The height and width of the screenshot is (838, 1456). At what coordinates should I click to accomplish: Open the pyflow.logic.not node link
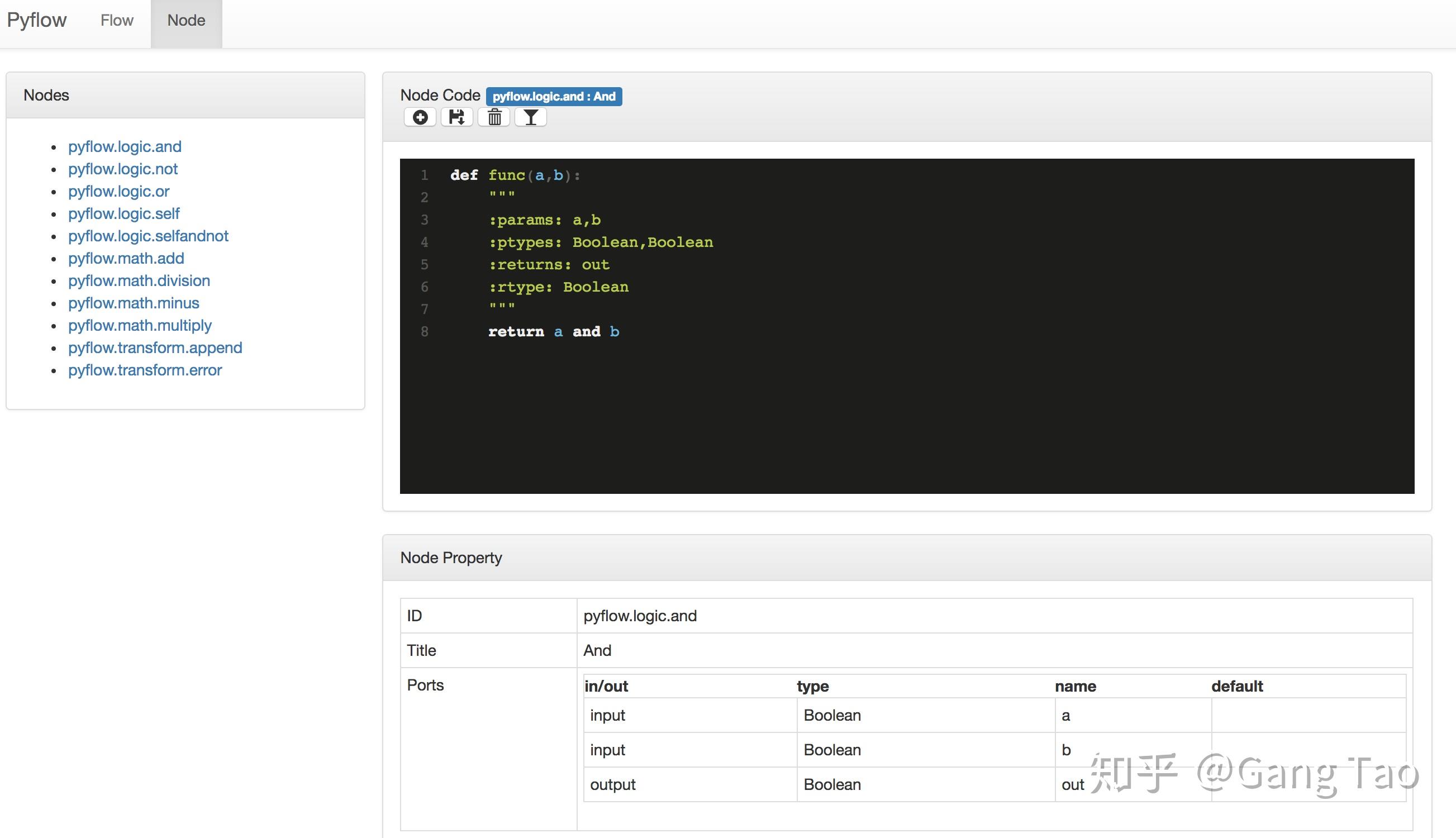(x=122, y=169)
